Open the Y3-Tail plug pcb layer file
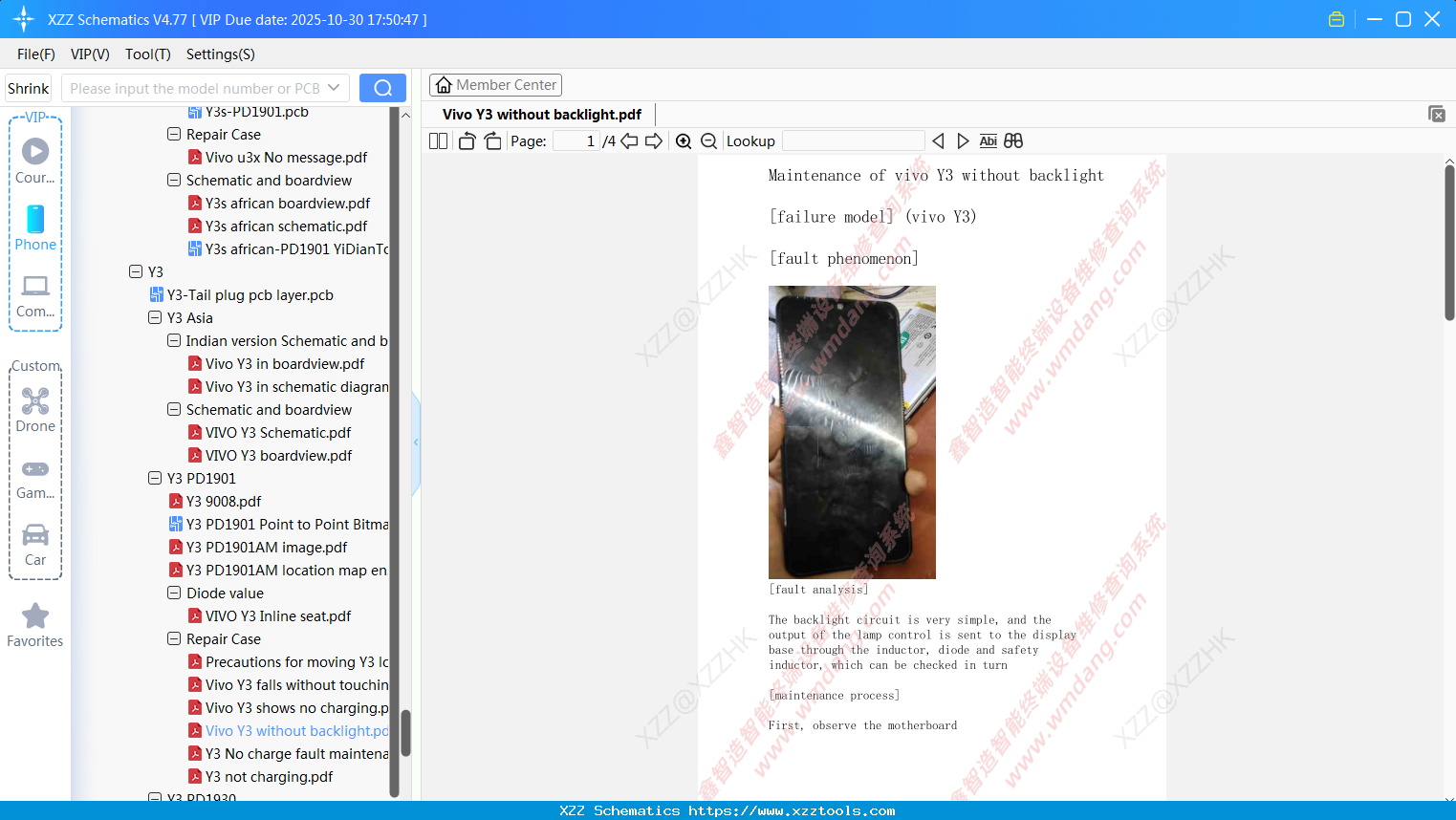Viewport: 1456px width, 820px height. coord(250,295)
